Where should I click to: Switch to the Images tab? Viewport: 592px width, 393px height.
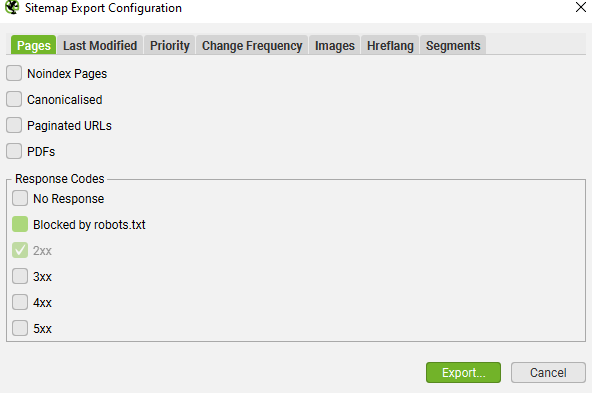335,45
